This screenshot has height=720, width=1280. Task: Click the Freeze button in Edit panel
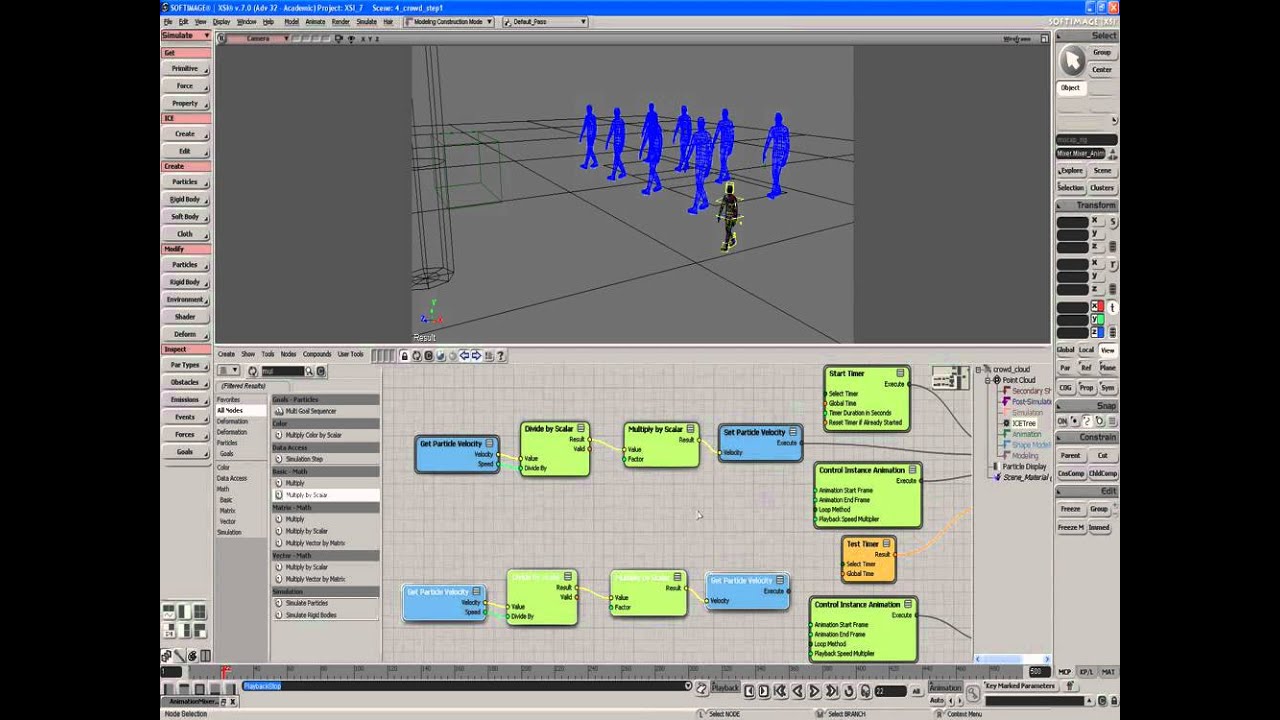pyautogui.click(x=1071, y=509)
